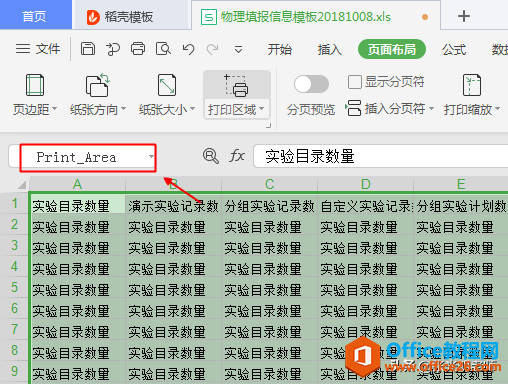Screen dimensions: 508x384
Task: Click the Save icon in quick toolbar
Action: click(88, 49)
